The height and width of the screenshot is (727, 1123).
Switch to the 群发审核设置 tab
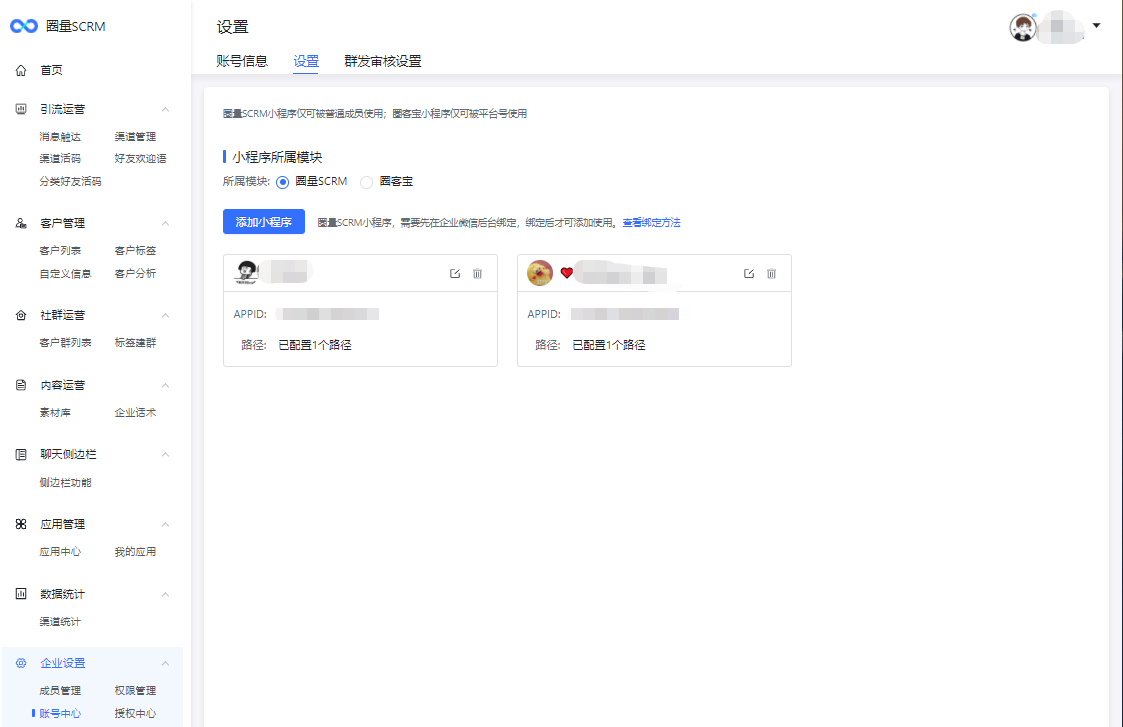pyautogui.click(x=382, y=61)
